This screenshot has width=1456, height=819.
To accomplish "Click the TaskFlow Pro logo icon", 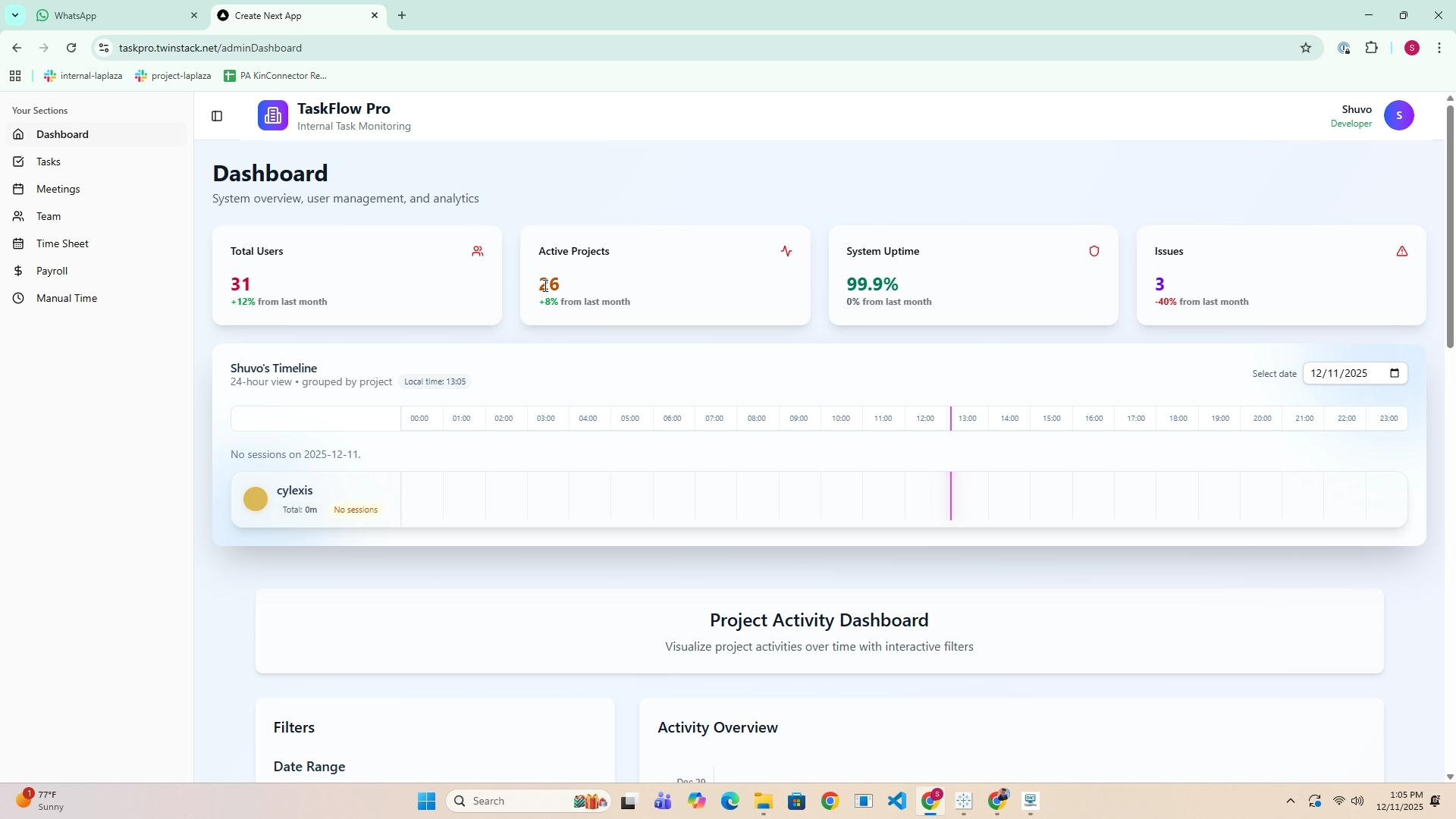I will (x=272, y=116).
